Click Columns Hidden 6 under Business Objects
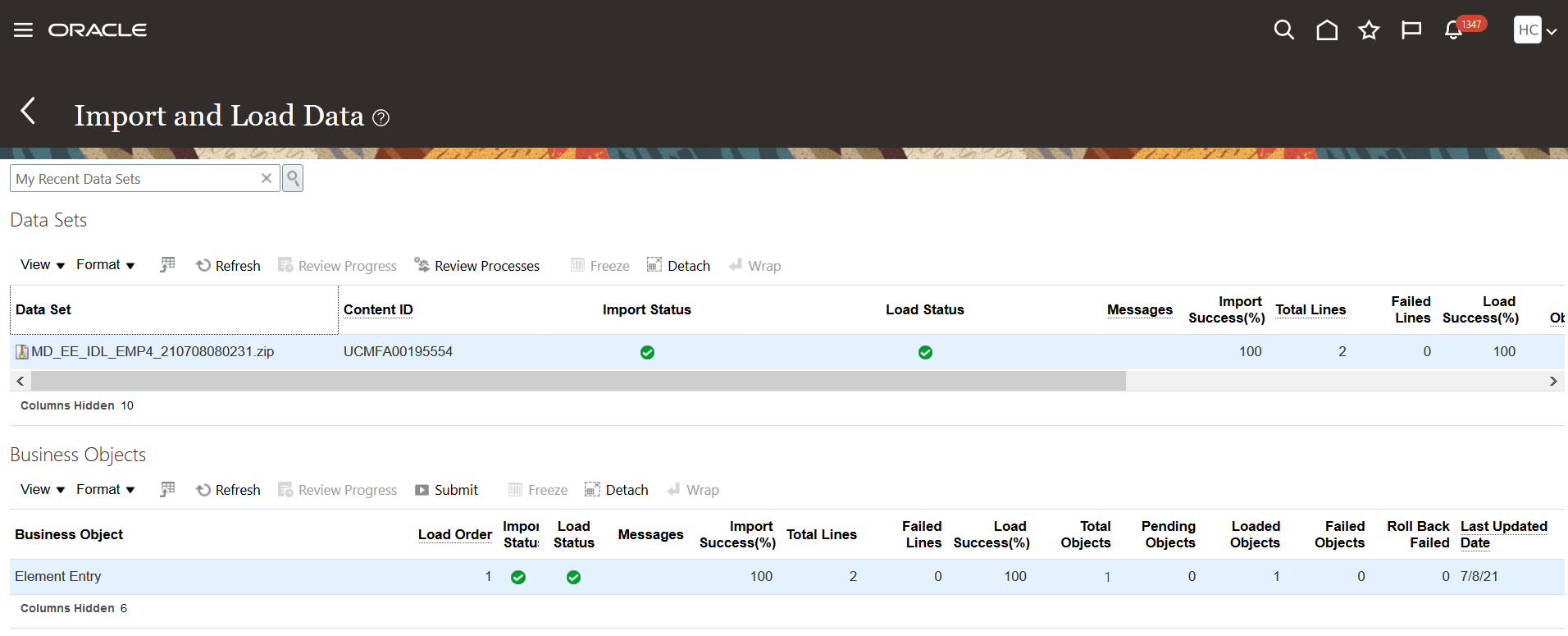The width and height of the screenshot is (1568, 636). pos(74,608)
